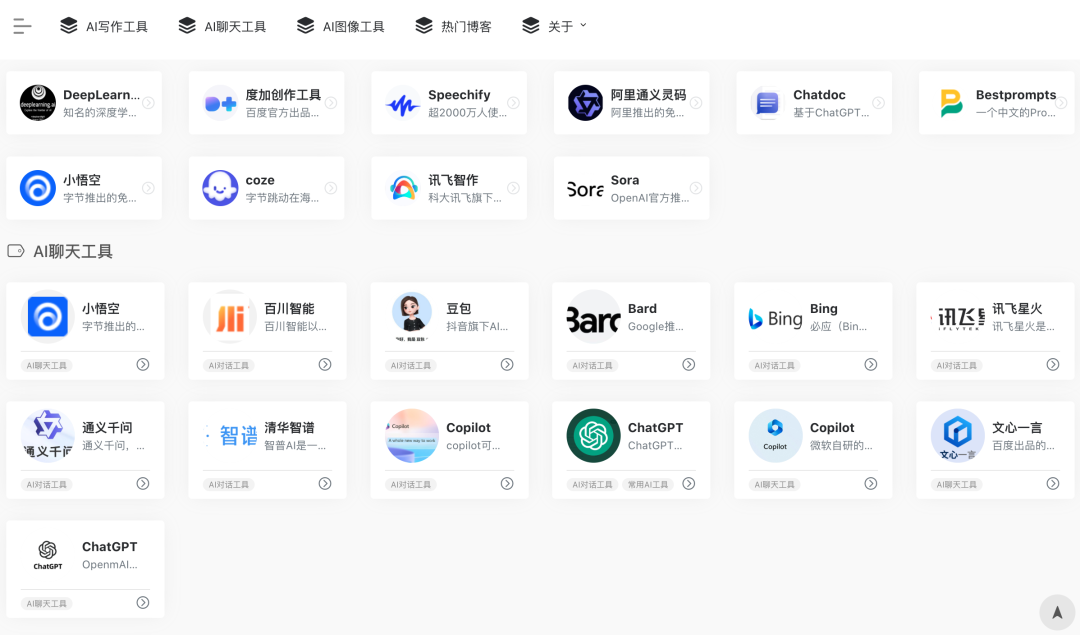Click the 清华智谱 card title
This screenshot has height=635, width=1080.
click(x=289, y=428)
